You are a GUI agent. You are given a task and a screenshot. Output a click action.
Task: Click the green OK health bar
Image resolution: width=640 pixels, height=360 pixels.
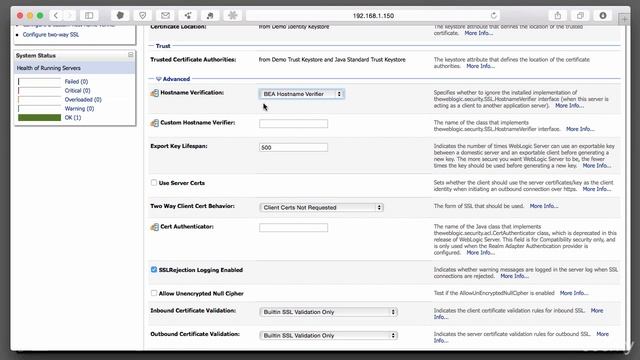40,118
